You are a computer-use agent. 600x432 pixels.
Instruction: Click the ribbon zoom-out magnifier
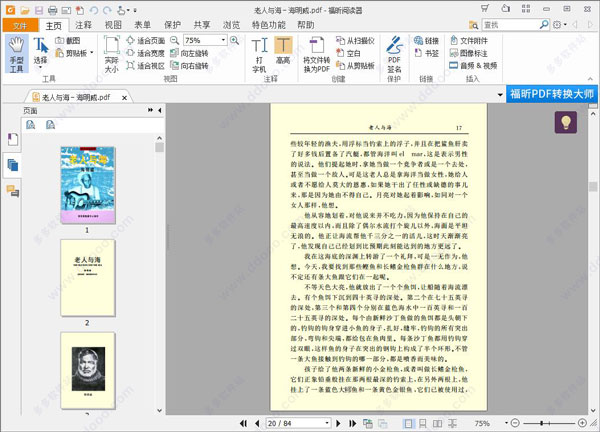[x=174, y=40]
